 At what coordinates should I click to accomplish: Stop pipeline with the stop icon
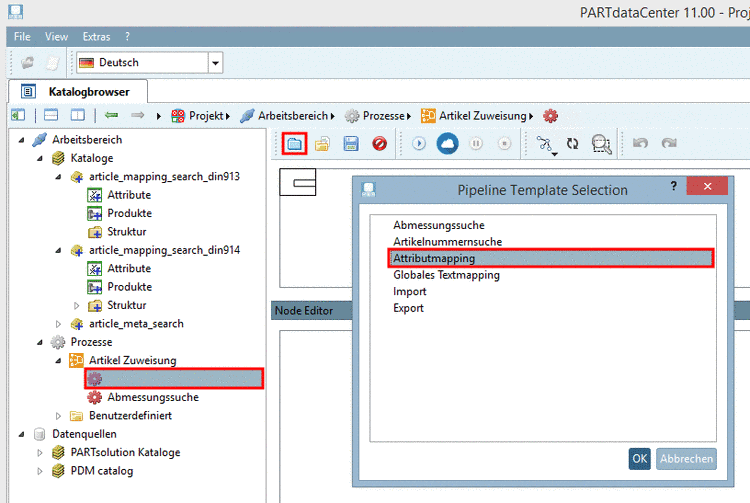[x=504, y=143]
